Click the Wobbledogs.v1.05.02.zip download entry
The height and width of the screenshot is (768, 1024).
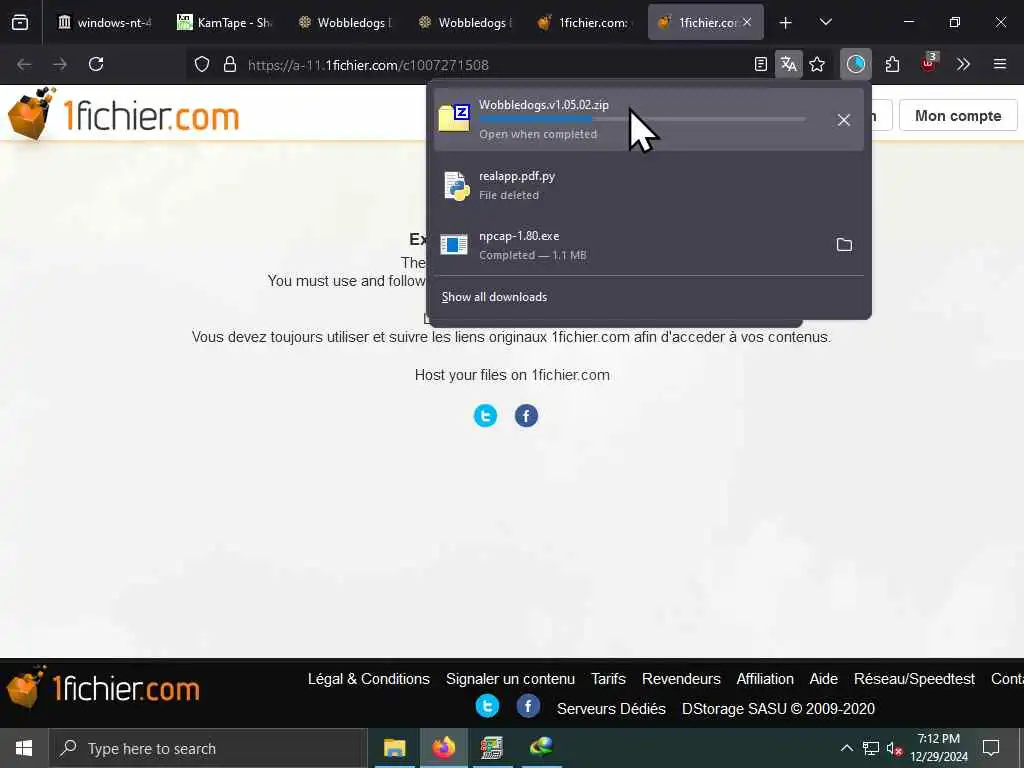click(648, 120)
